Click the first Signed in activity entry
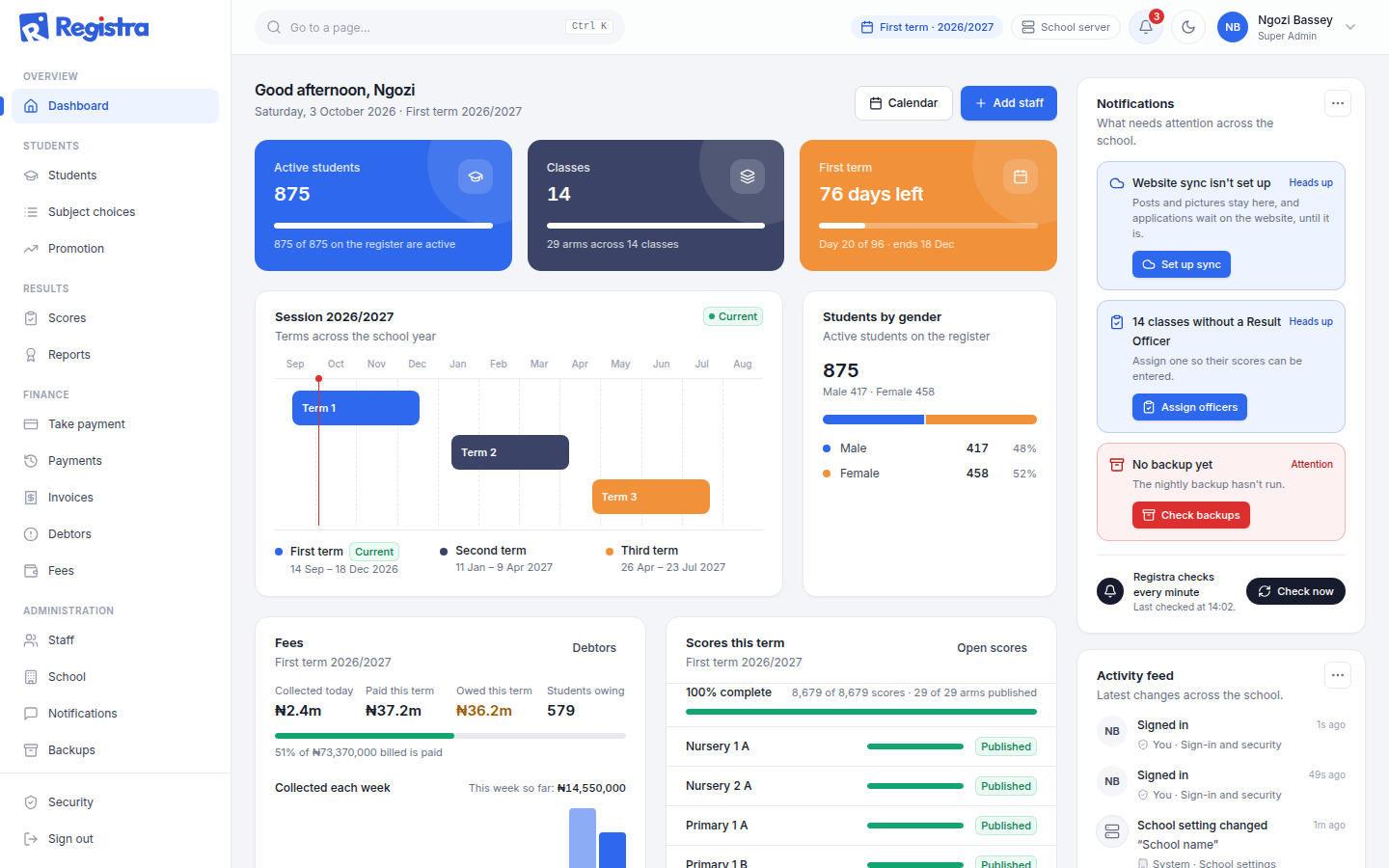Image resolution: width=1389 pixels, height=868 pixels. tap(1221, 735)
